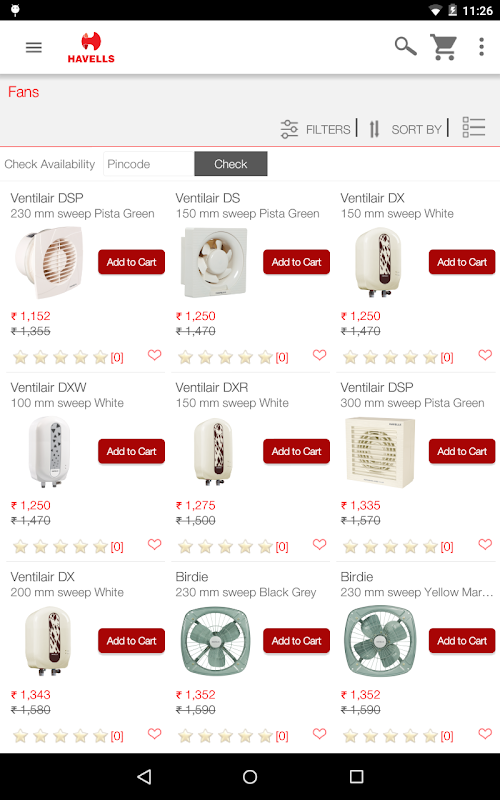Image resolution: width=500 pixels, height=800 pixels.
Task: Tap the Android back navigation button
Action: pyautogui.click(x=144, y=777)
